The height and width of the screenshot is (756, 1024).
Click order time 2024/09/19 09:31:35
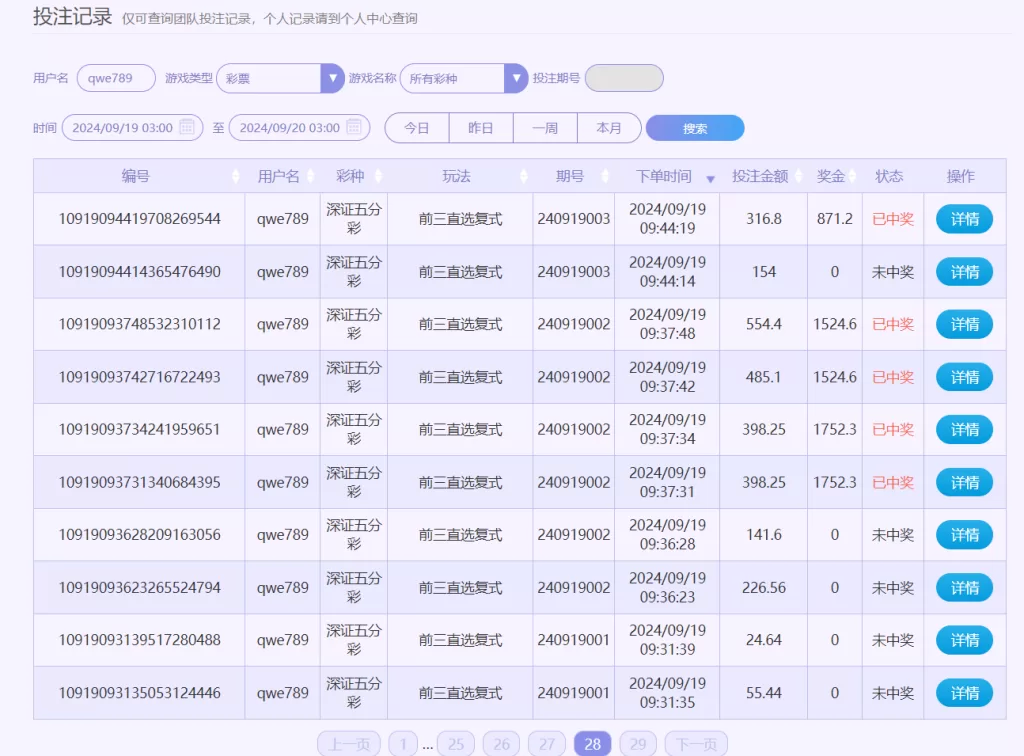click(x=667, y=693)
